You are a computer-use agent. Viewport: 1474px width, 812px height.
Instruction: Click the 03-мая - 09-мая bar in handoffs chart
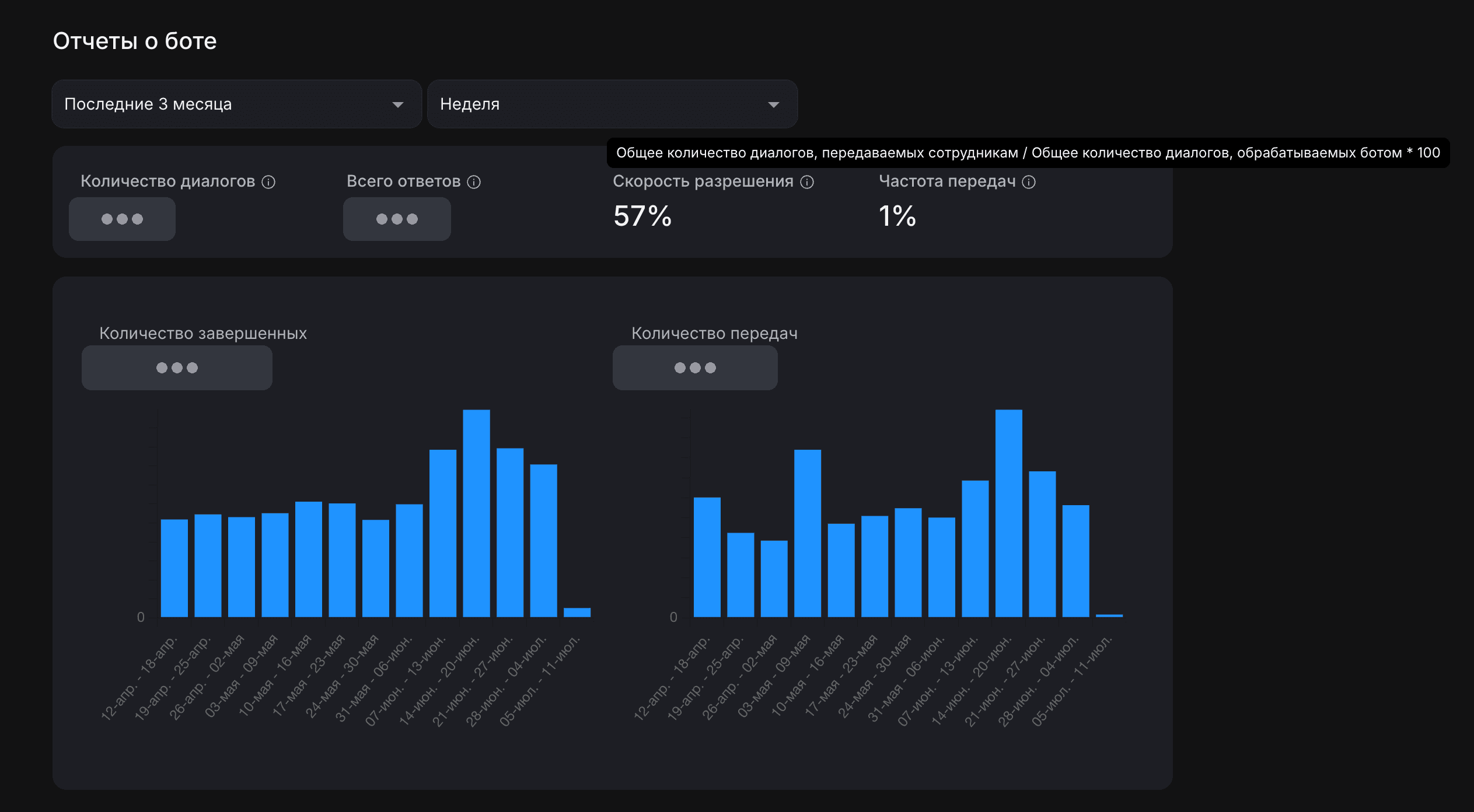[x=808, y=533]
